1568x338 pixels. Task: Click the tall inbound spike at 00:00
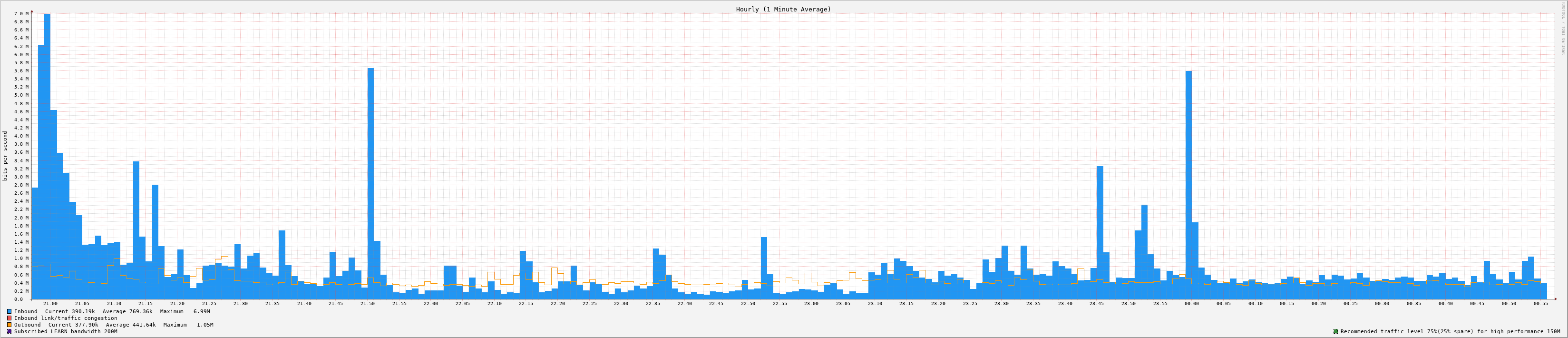pos(1189,183)
